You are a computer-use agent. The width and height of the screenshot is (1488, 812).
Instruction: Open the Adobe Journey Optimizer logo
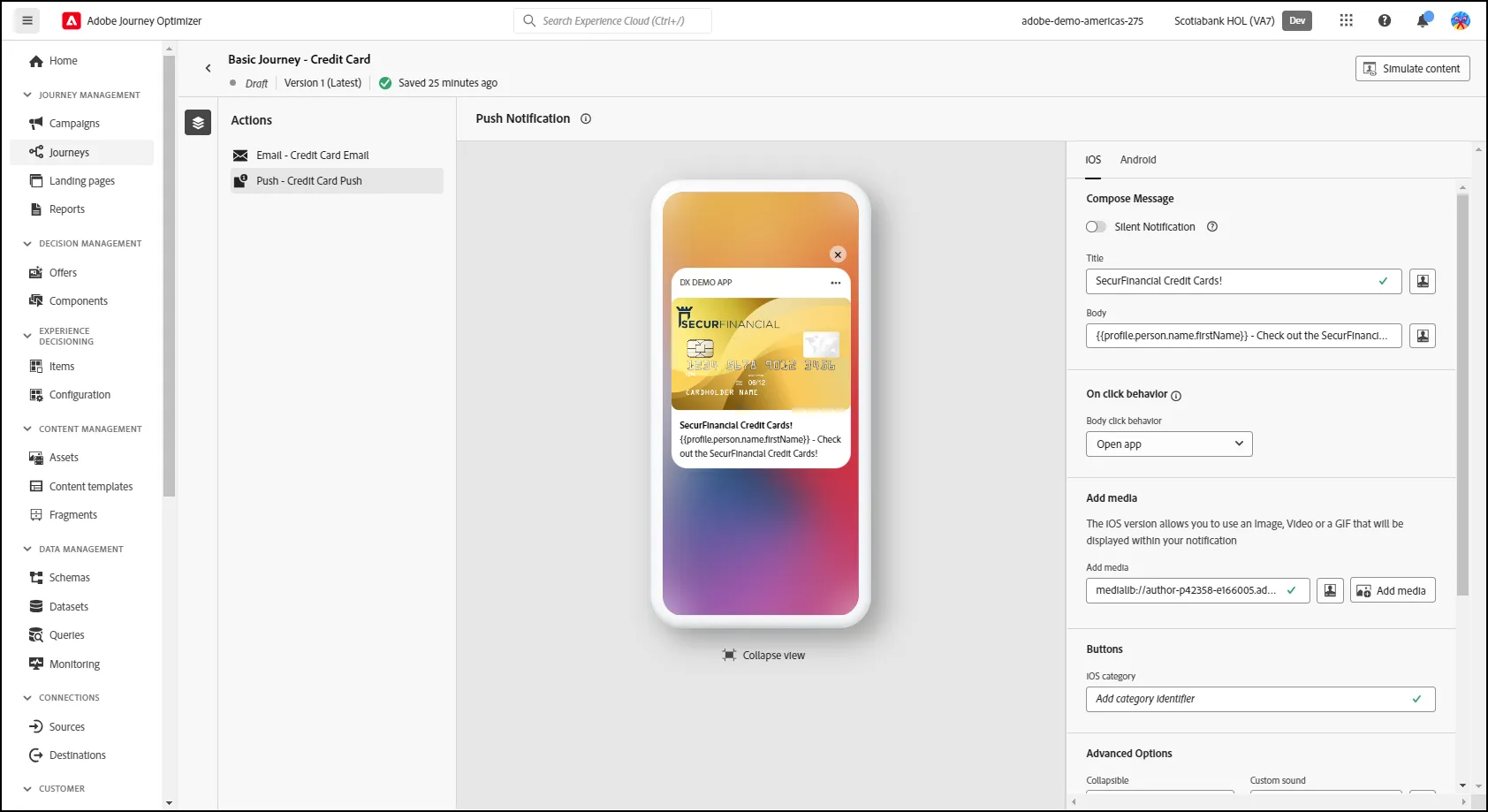click(72, 20)
